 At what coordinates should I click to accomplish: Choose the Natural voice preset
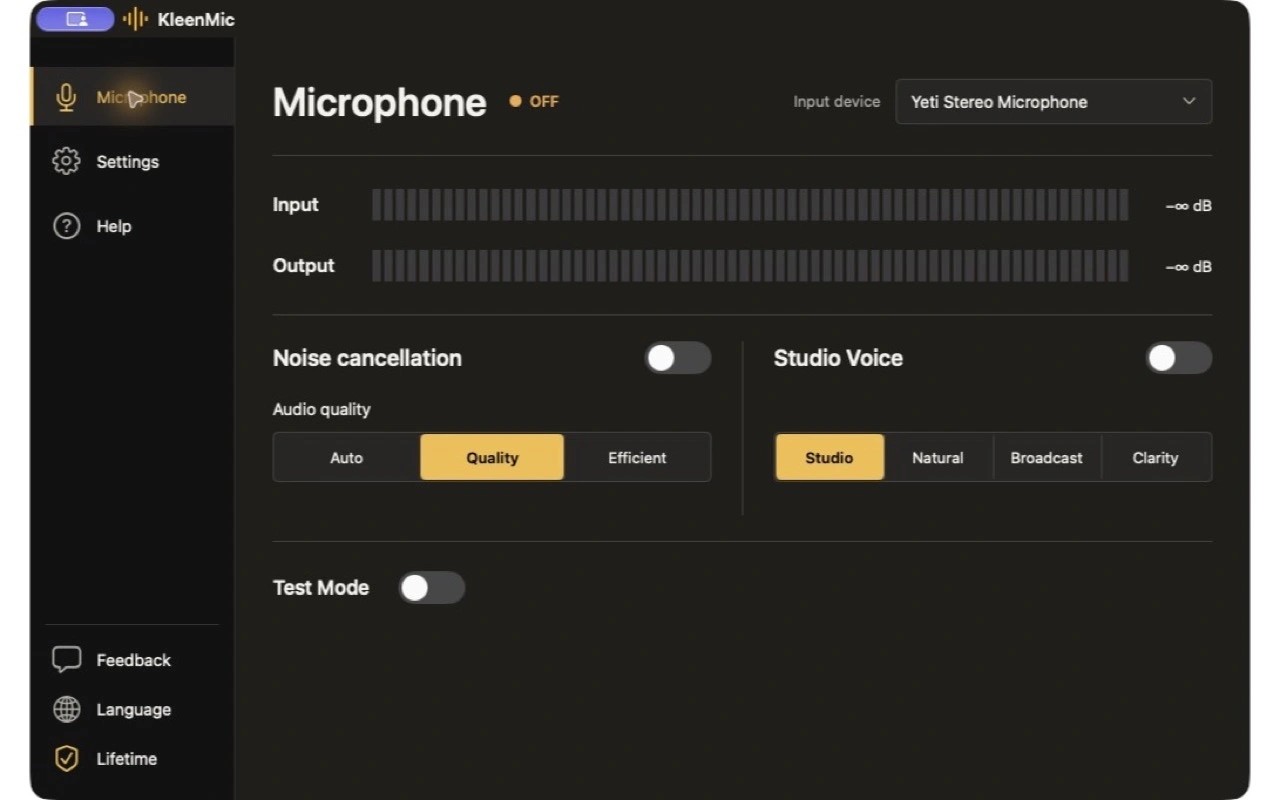coord(938,457)
